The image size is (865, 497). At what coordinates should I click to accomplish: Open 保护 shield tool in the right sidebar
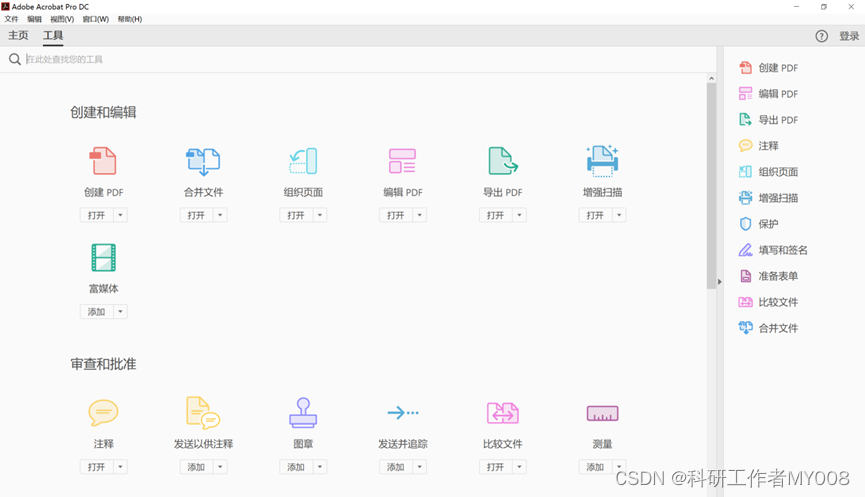tap(759, 223)
